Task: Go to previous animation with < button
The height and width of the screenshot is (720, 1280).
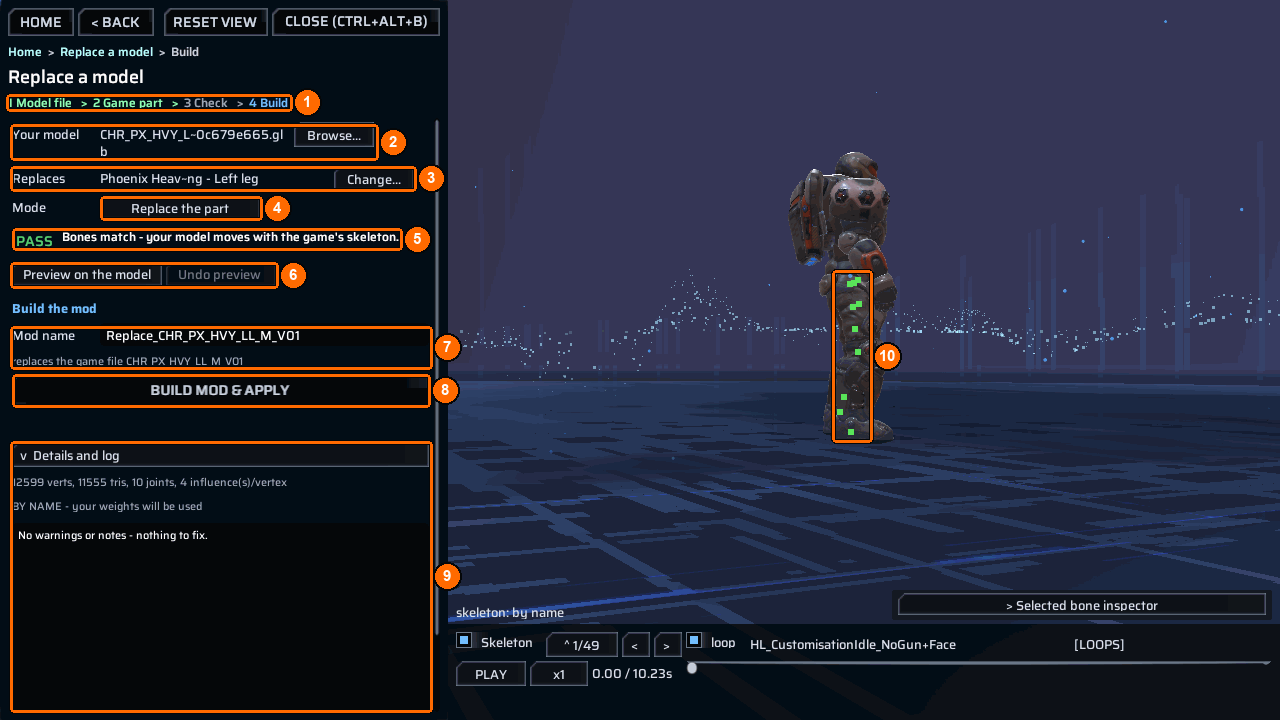Action: (x=635, y=645)
